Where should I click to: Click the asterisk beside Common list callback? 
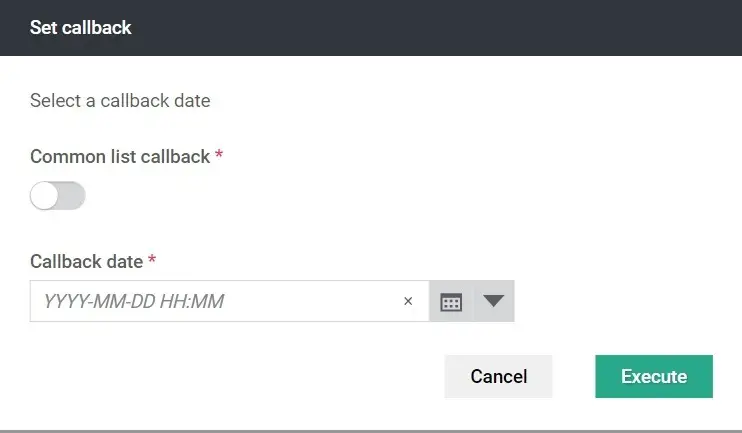(x=219, y=156)
